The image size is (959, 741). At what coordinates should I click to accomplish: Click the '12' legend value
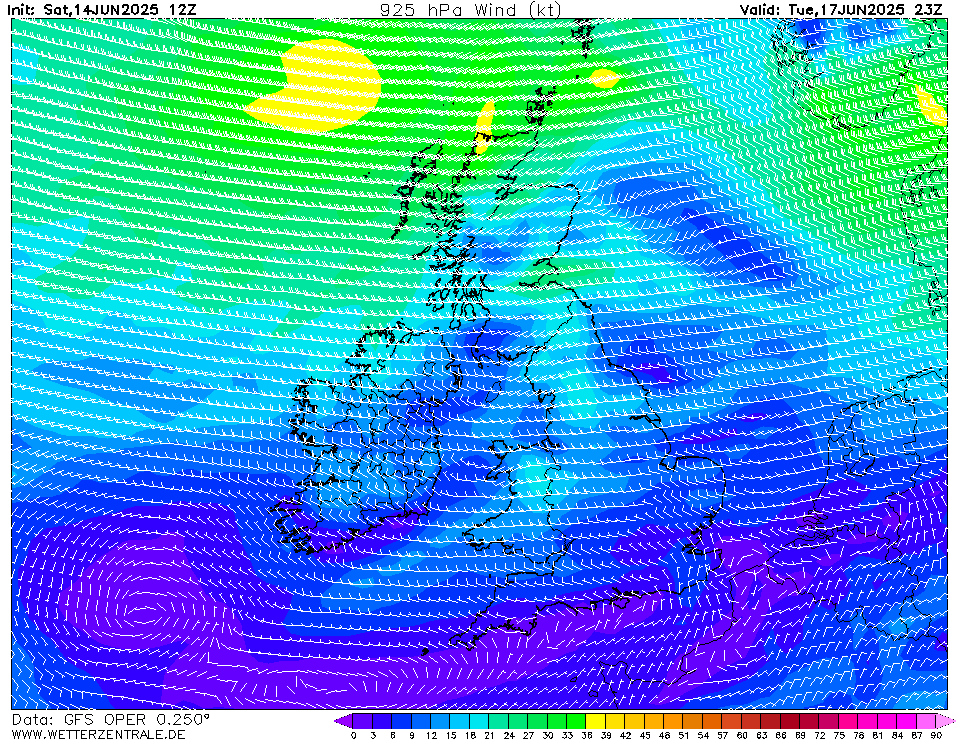pyautogui.click(x=431, y=735)
